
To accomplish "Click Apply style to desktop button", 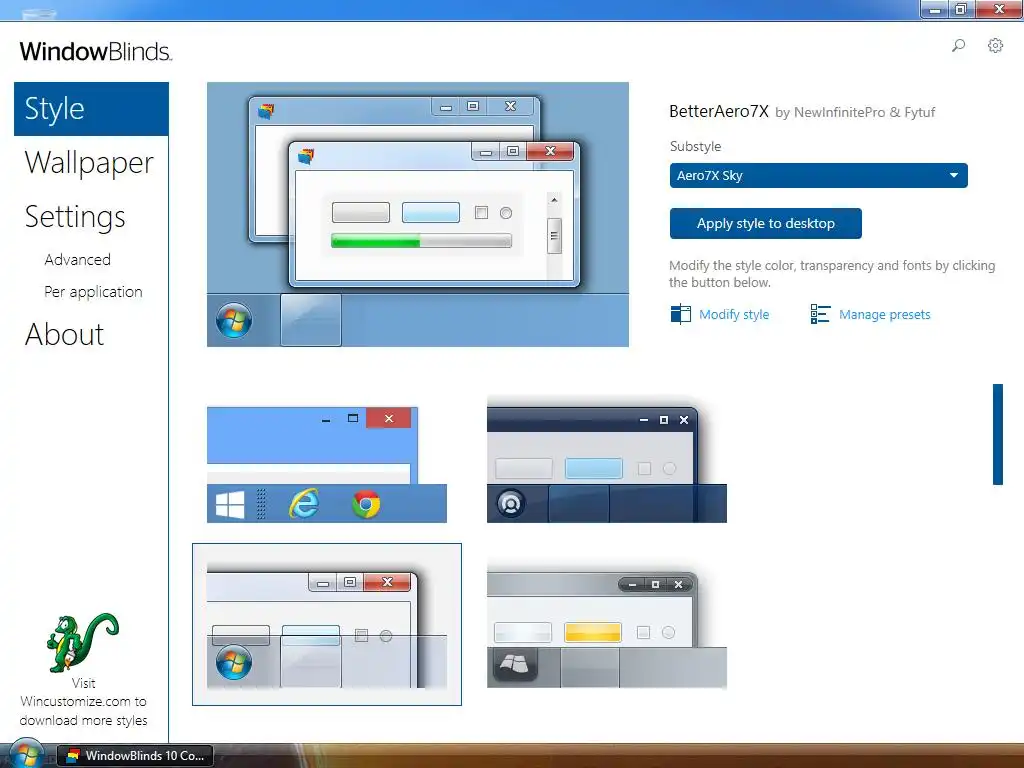I will coord(765,223).
